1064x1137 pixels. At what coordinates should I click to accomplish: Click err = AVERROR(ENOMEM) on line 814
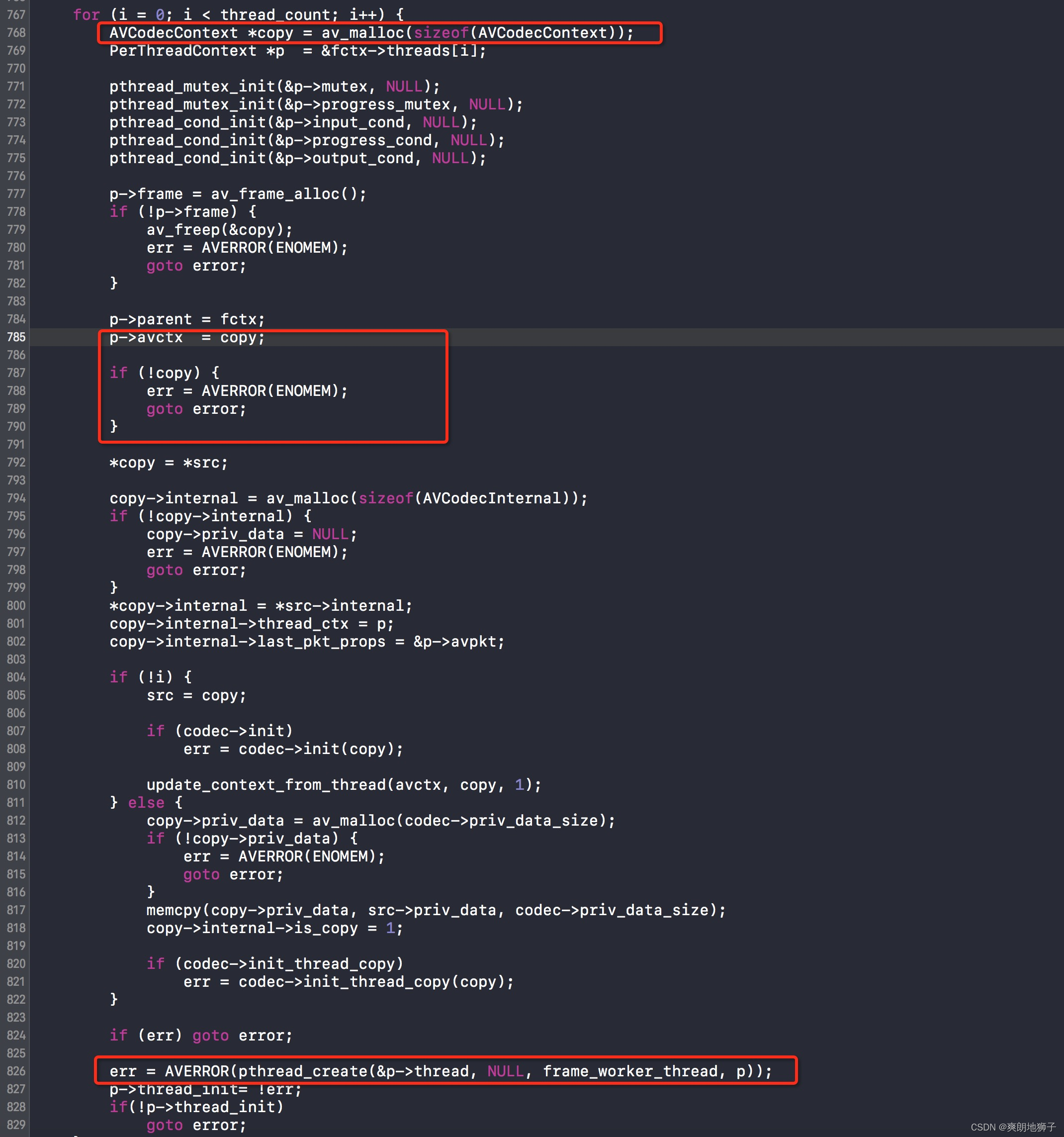[x=284, y=856]
